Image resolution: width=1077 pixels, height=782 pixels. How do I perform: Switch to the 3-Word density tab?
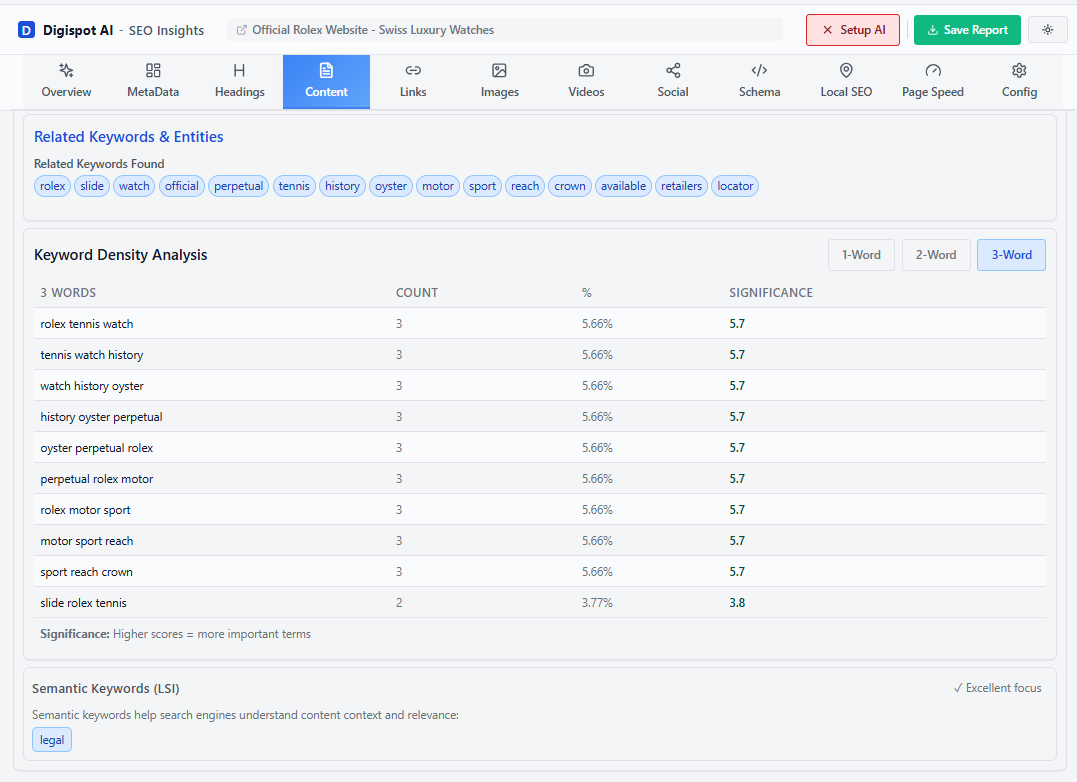(x=1011, y=254)
